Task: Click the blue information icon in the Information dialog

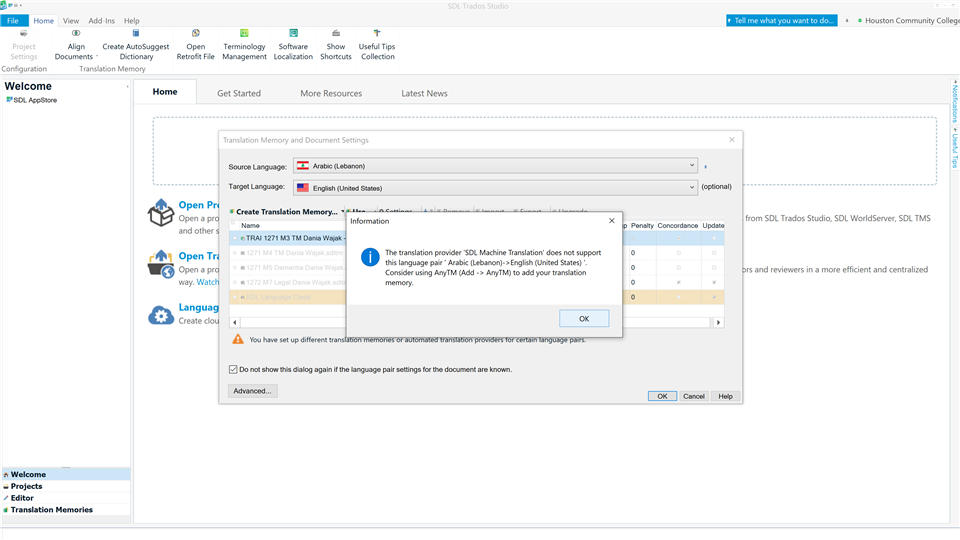Action: [x=370, y=257]
